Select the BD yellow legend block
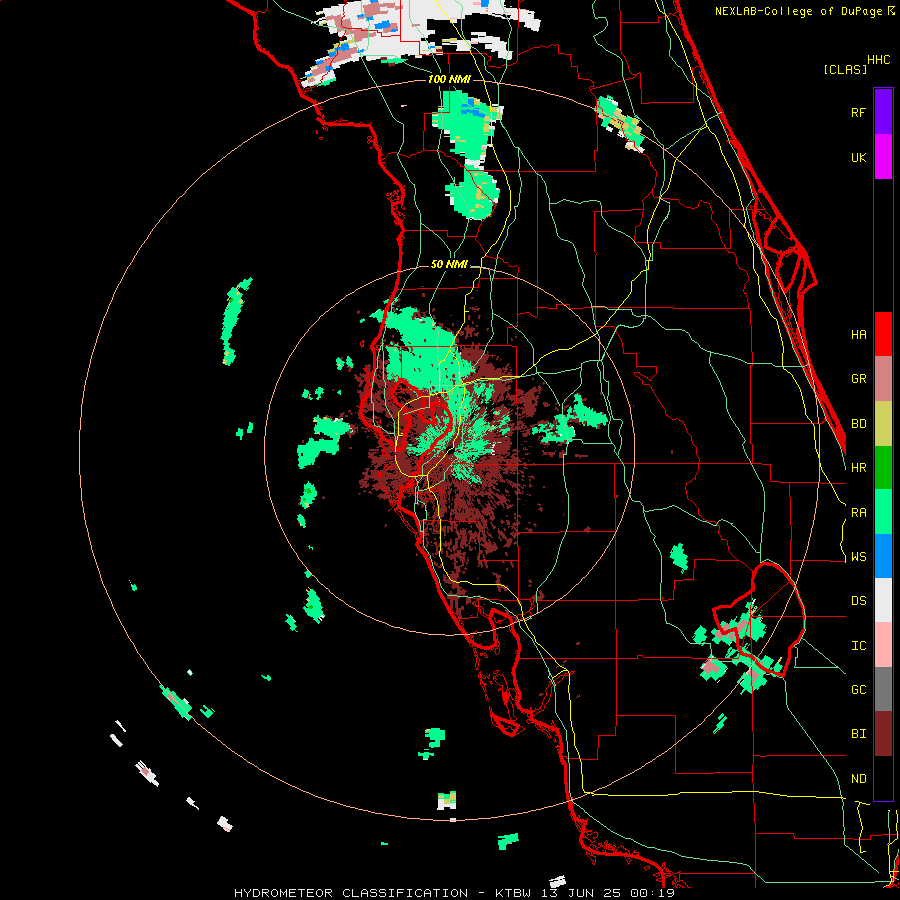Viewport: 900px width, 900px height. (883, 424)
